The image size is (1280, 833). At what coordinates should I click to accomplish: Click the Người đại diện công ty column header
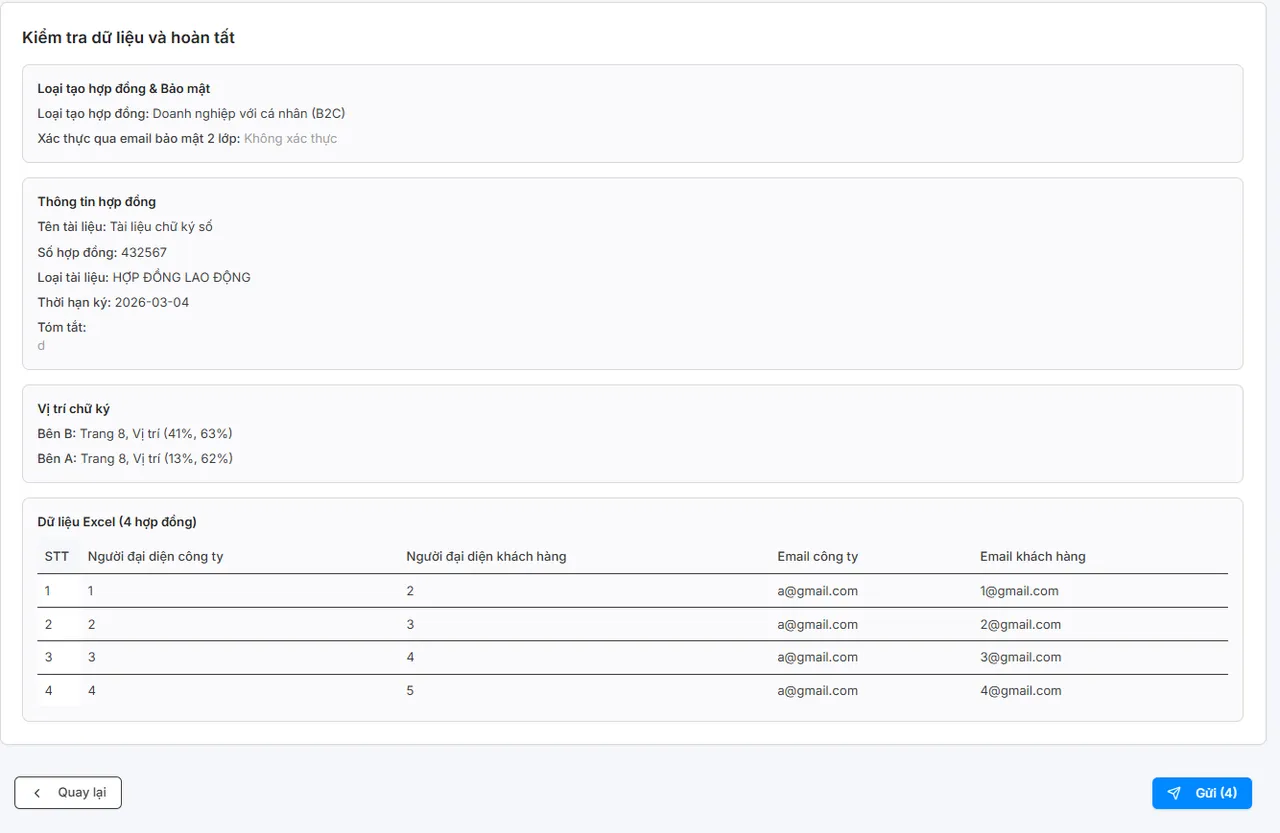[x=155, y=557]
